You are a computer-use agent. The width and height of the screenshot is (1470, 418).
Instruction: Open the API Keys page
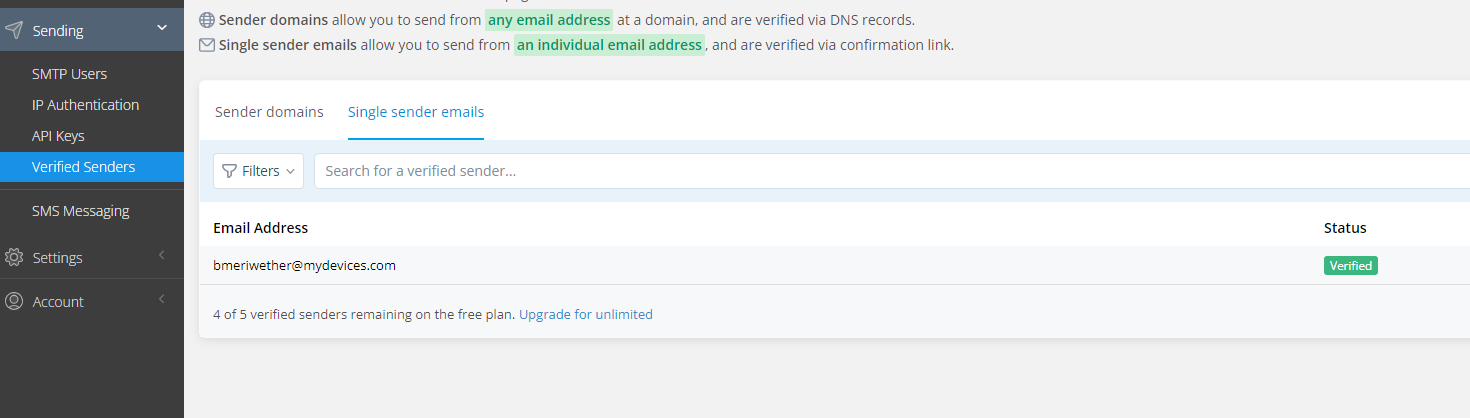click(58, 136)
